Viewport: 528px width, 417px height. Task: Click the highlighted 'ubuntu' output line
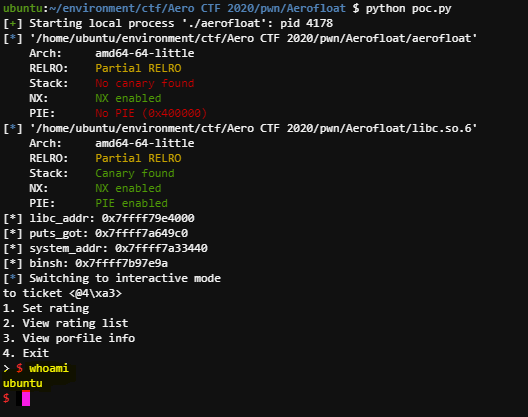pyautogui.click(x=23, y=383)
